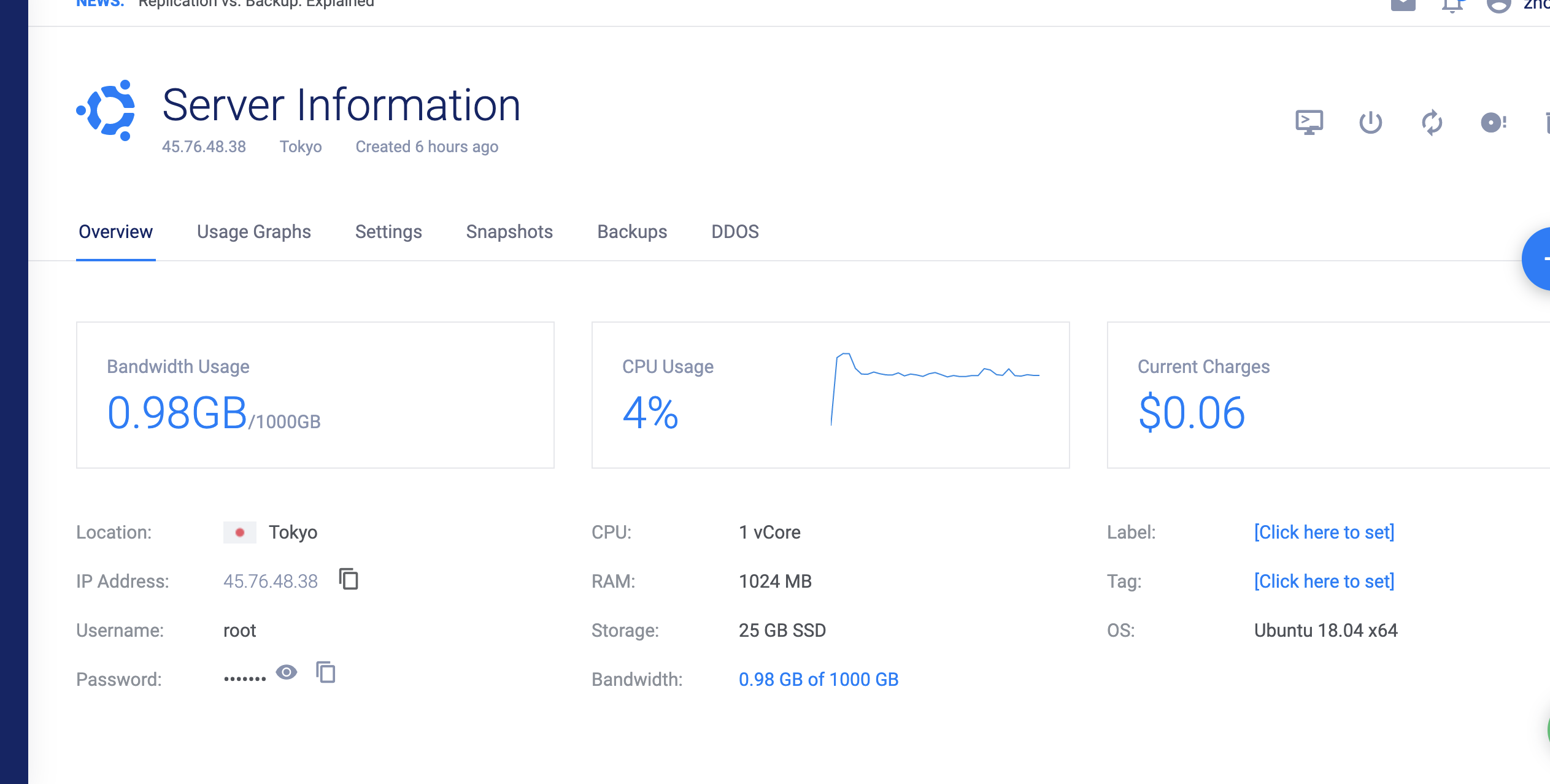
Task: Select the Backups tab
Action: pos(632,232)
